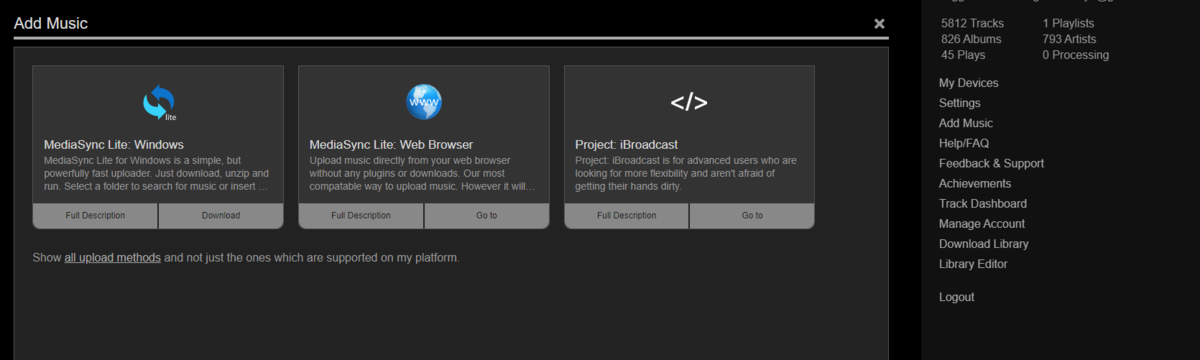Open Full Description for MediaSync Lite: Web Browser

[x=361, y=215]
